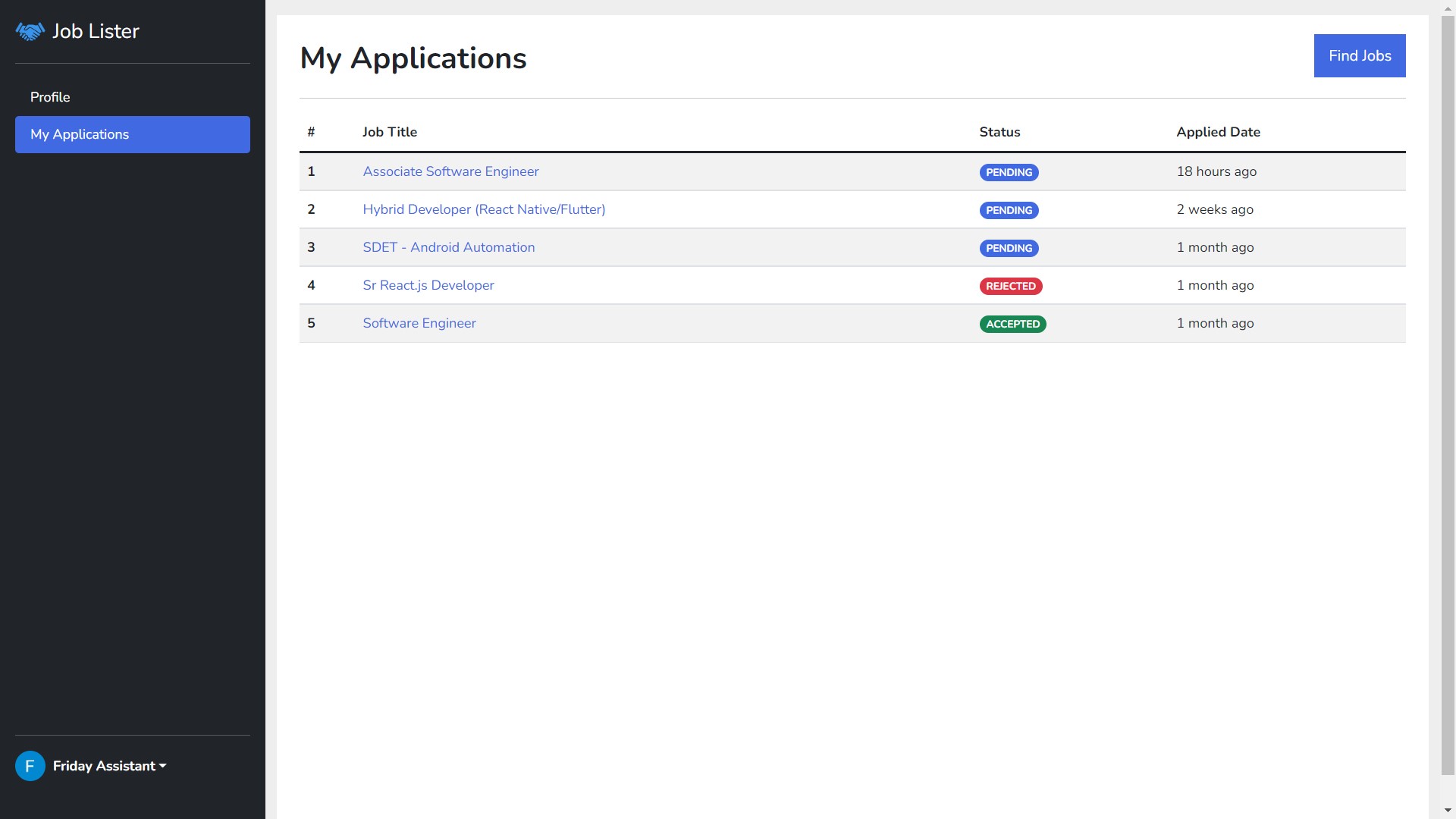1456x819 pixels.
Task: Click the Job Lister handshake logo icon
Action: point(30,32)
